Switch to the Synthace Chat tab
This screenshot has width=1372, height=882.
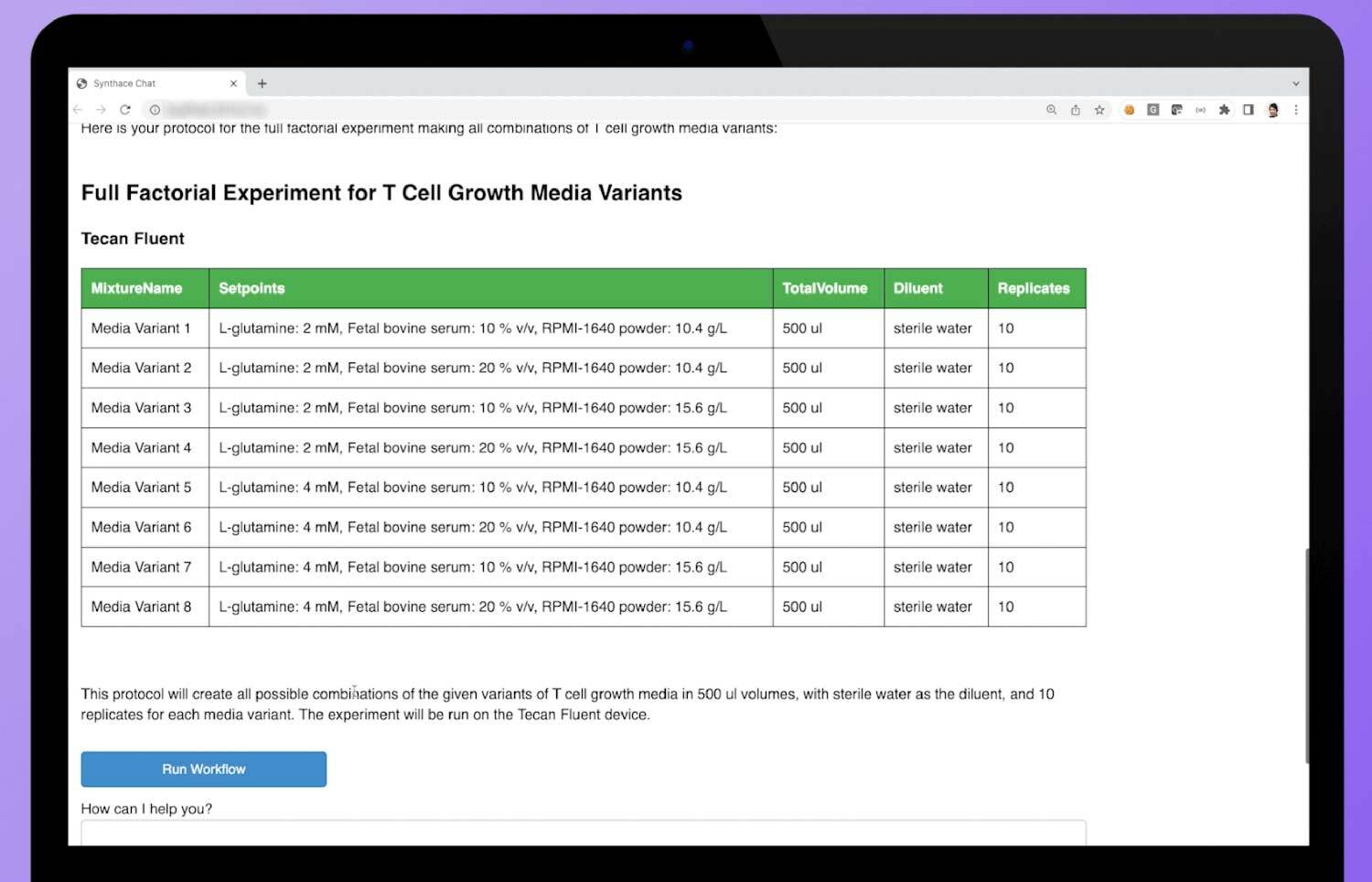[146, 83]
